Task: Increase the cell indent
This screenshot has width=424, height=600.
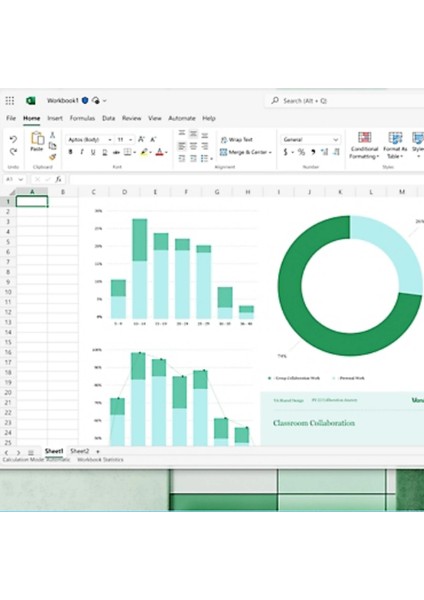Action: 193,158
